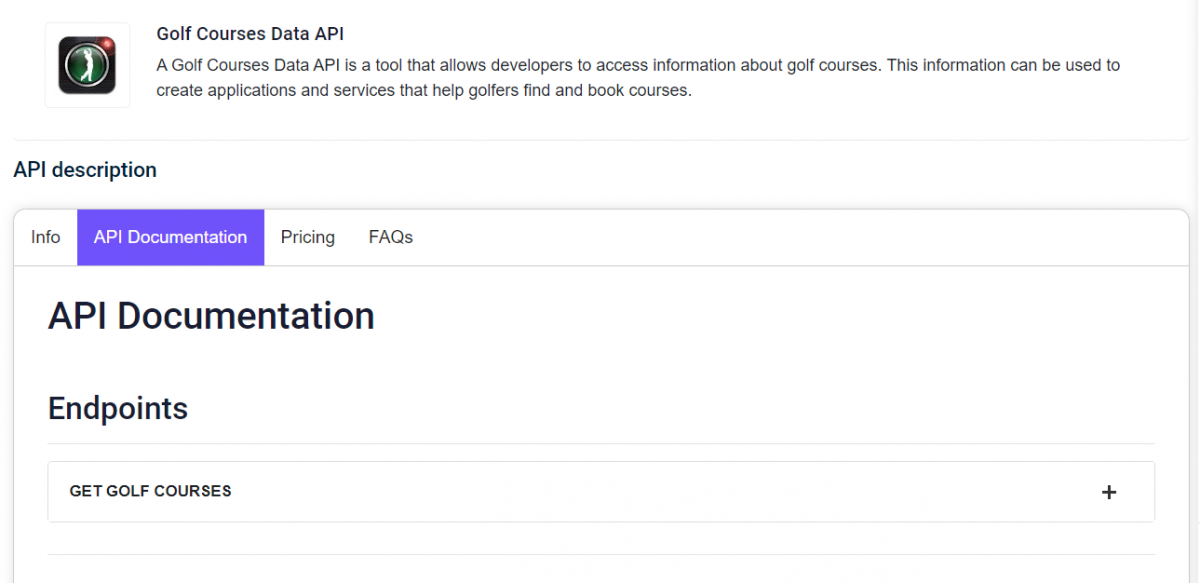The width and height of the screenshot is (1200, 583).
Task: Expand the GET GOLF COURSES endpoint row
Action: [x=600, y=492]
